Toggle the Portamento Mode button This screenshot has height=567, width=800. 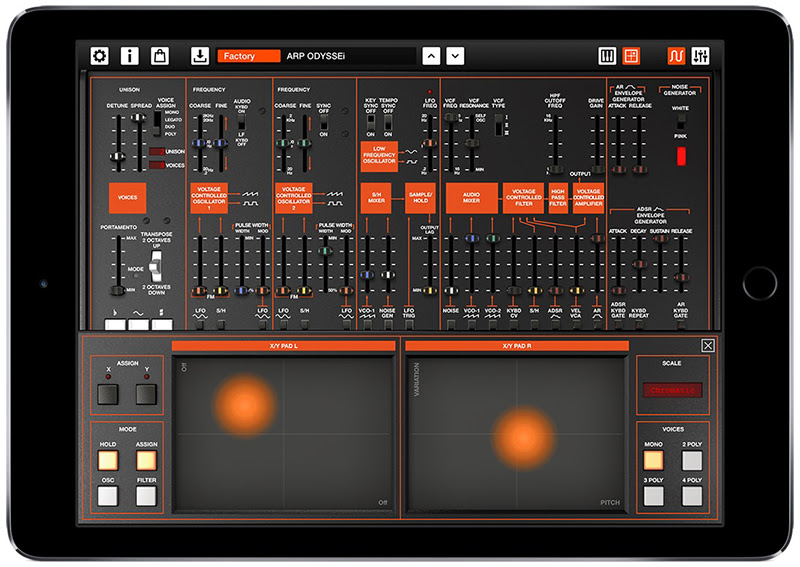[136, 276]
